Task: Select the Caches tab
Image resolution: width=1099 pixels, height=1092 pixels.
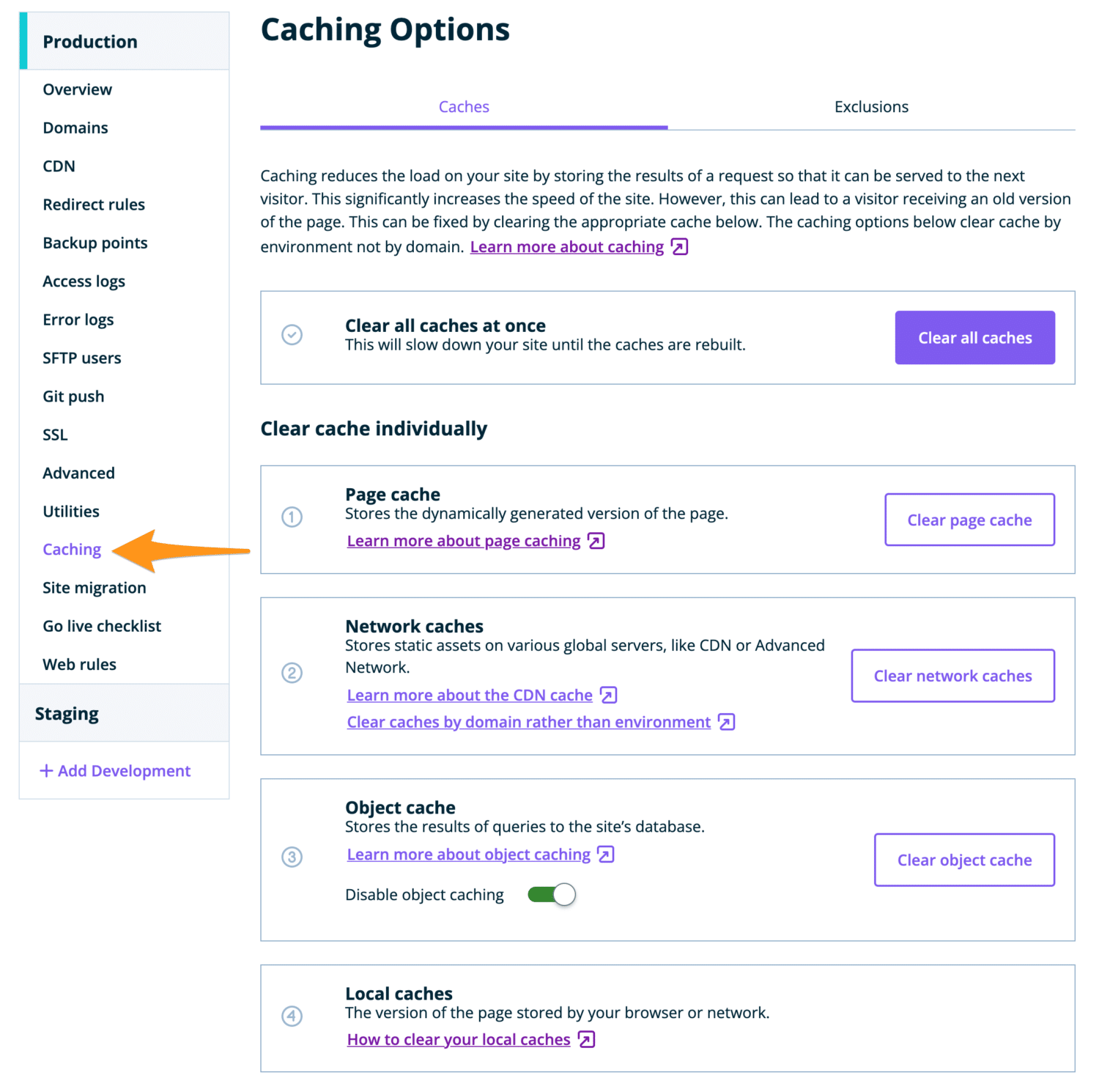Action: pos(464,107)
